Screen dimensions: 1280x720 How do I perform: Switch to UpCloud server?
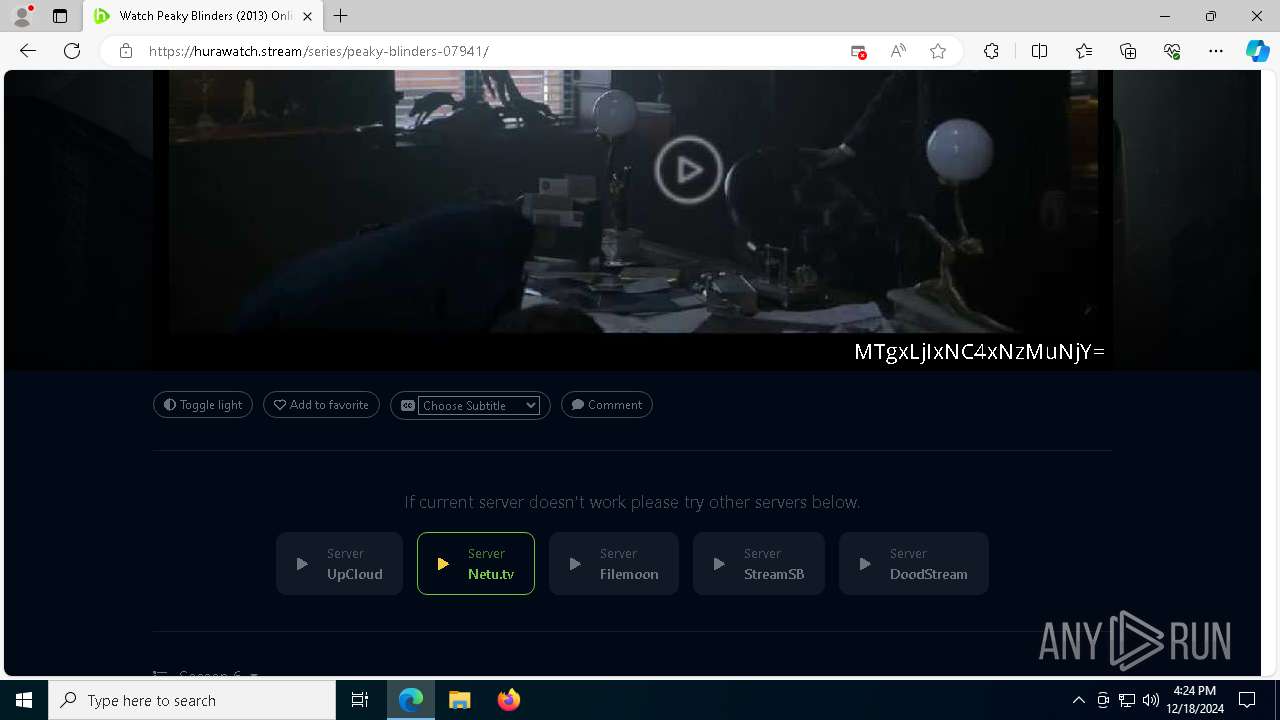(x=339, y=564)
